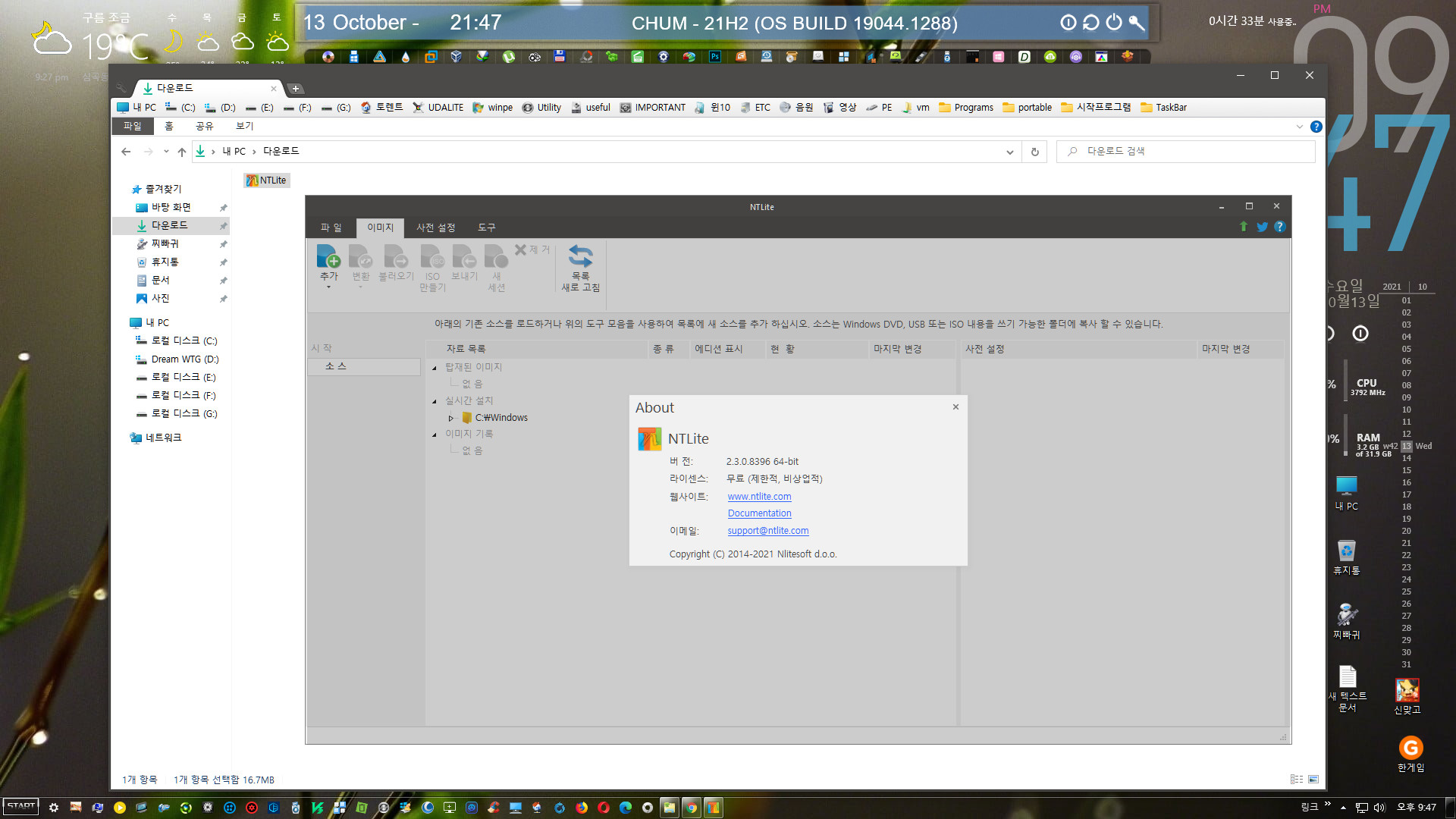
Task: Select the NTLite file in Downloads
Action: [266, 180]
